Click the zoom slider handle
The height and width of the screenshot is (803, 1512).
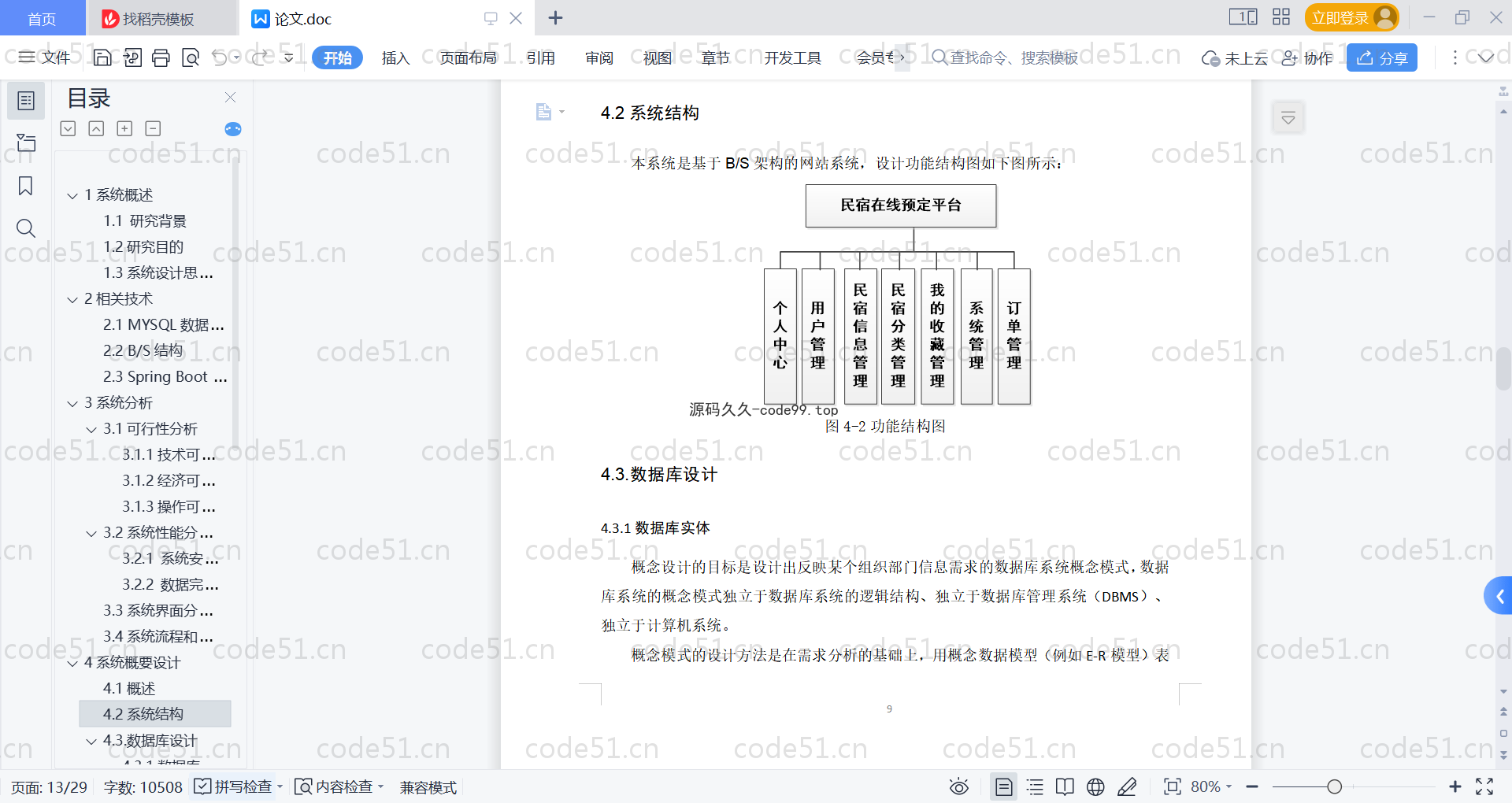pos(1334,786)
